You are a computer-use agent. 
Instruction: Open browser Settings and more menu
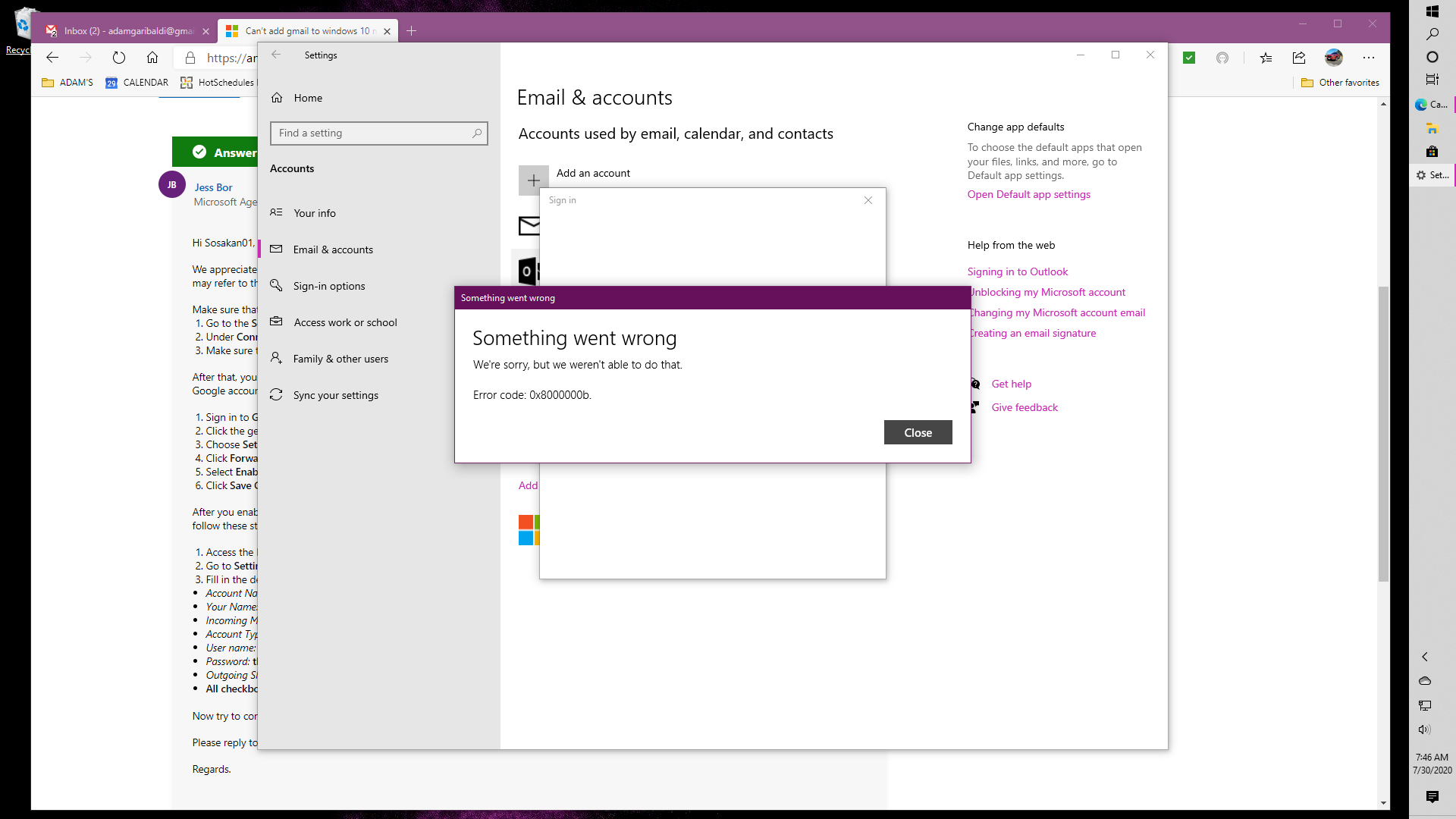(x=1369, y=58)
